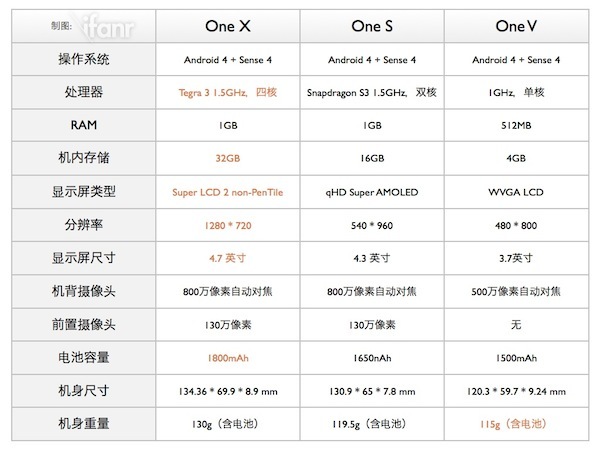Click the 无 front camera cell
This screenshot has width=600, height=450.
(x=516, y=325)
